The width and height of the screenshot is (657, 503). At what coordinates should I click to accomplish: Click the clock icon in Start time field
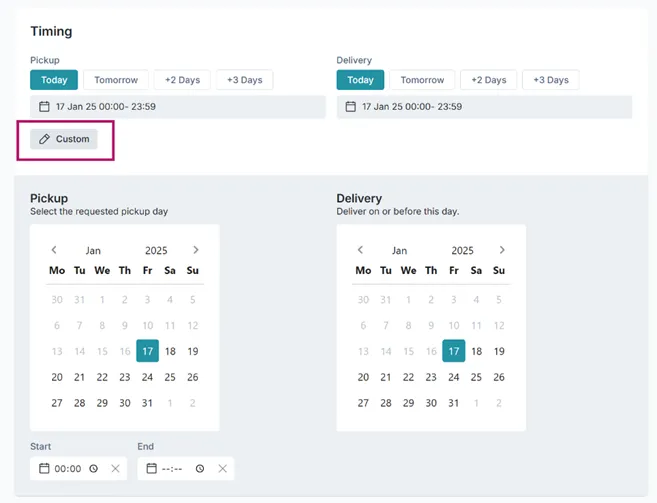(93, 469)
